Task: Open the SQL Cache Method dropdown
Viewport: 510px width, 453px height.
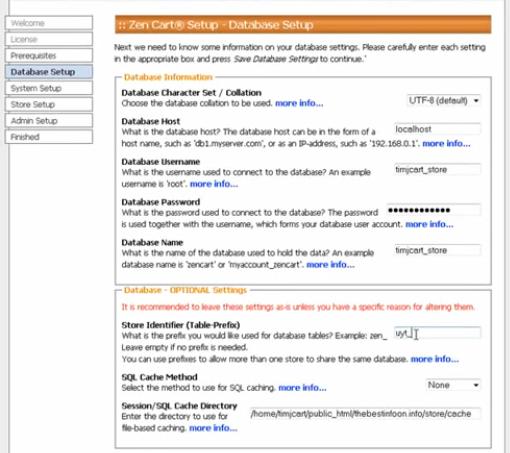Action: click(453, 385)
